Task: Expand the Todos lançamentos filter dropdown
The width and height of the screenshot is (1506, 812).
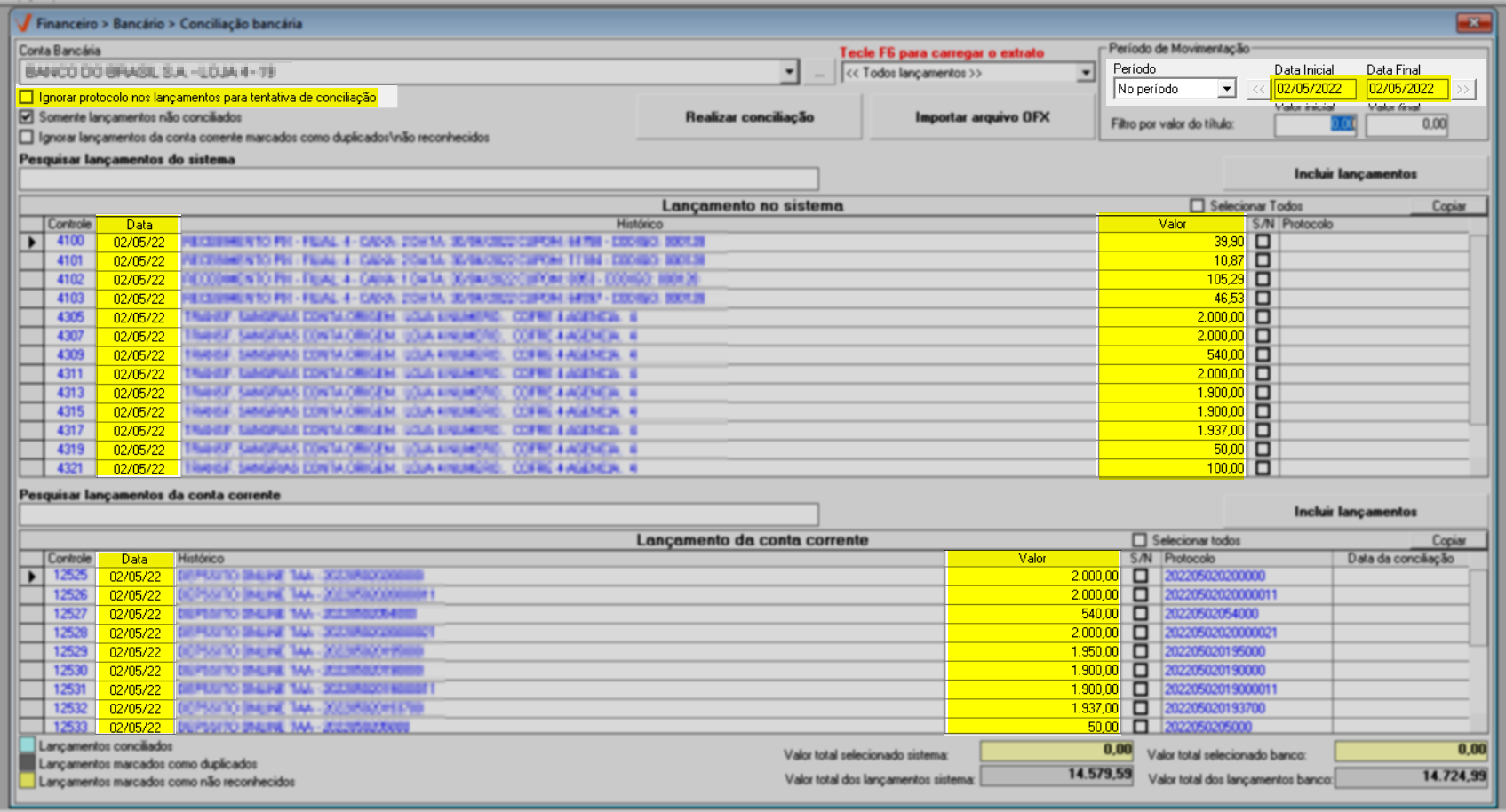Action: (1085, 73)
